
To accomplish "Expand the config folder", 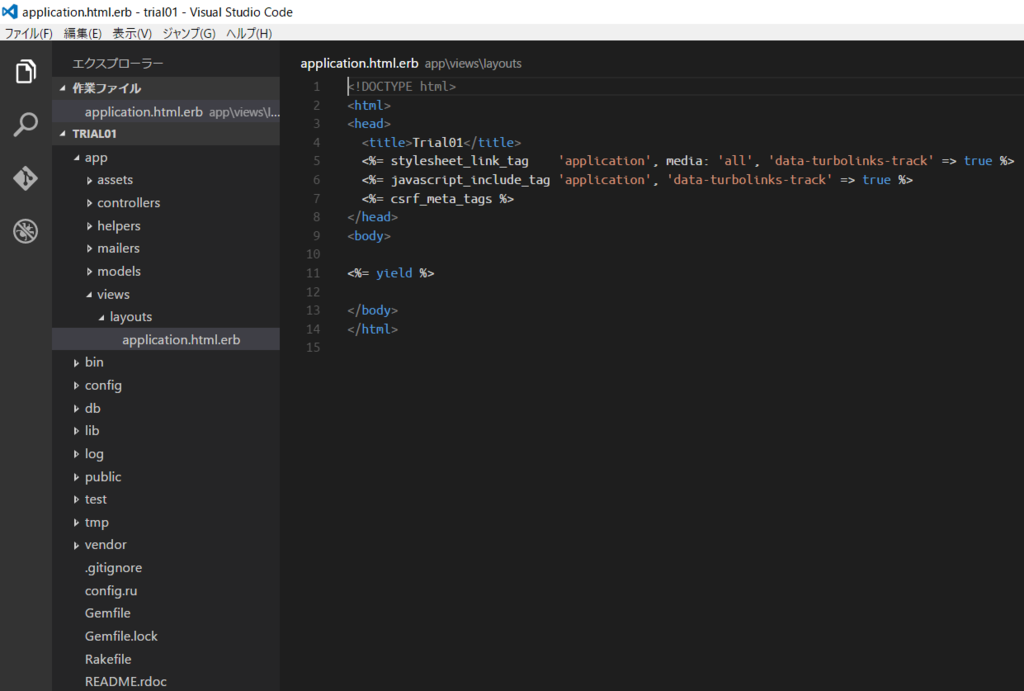I will point(76,385).
